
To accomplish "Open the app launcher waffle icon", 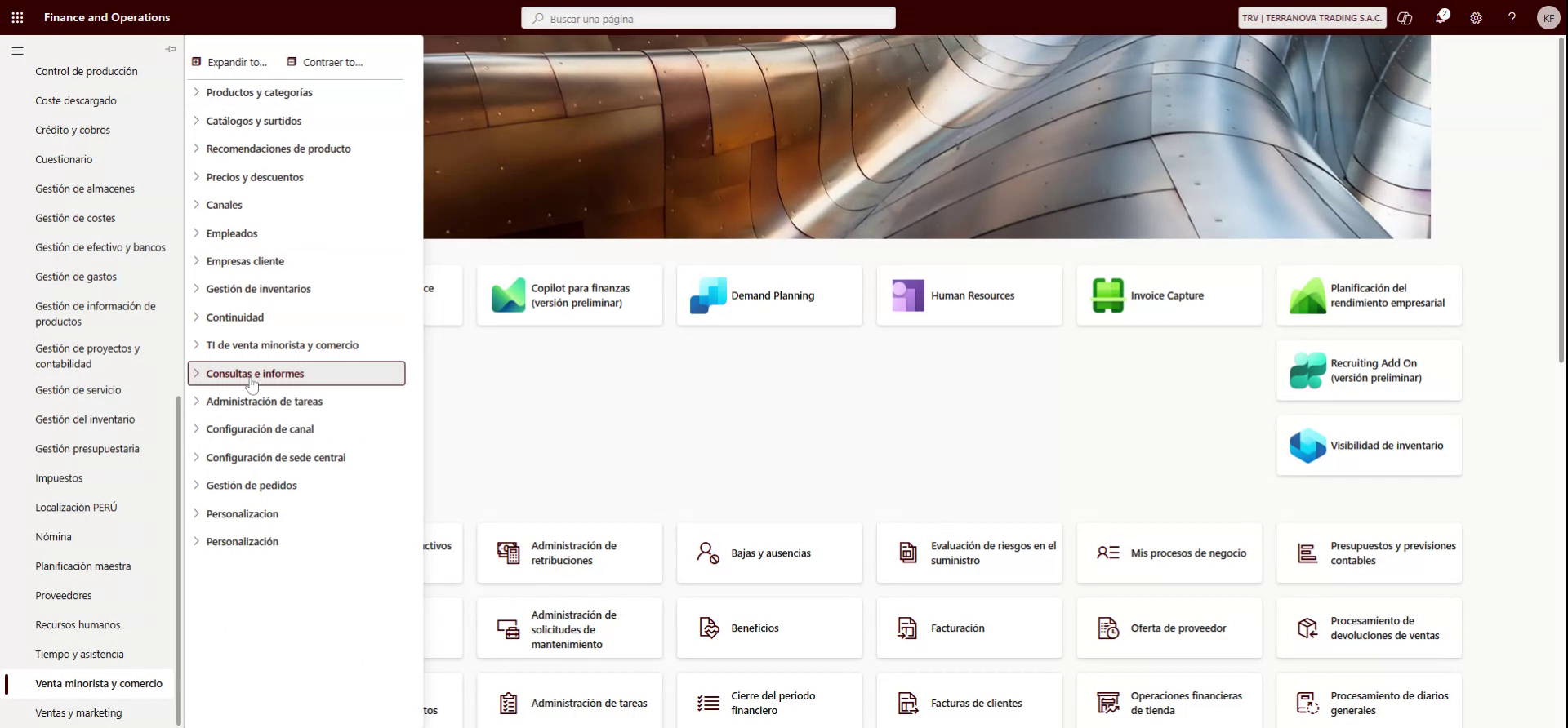I will click(17, 17).
